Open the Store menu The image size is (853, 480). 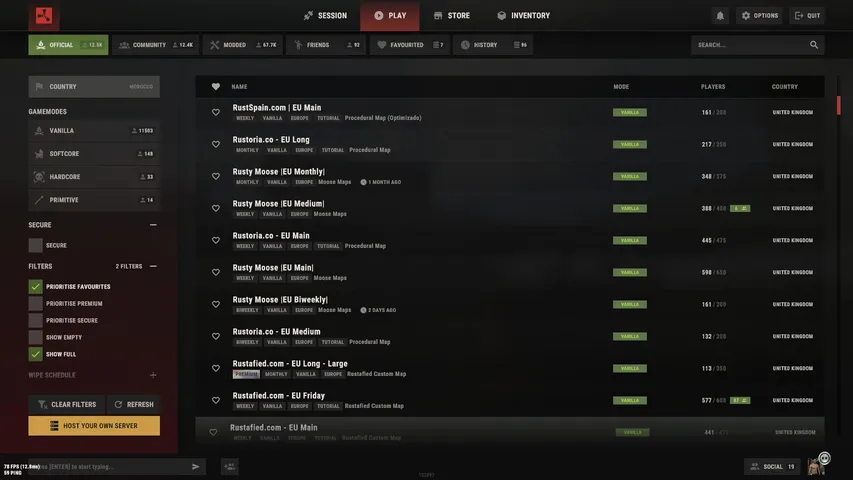coord(452,16)
